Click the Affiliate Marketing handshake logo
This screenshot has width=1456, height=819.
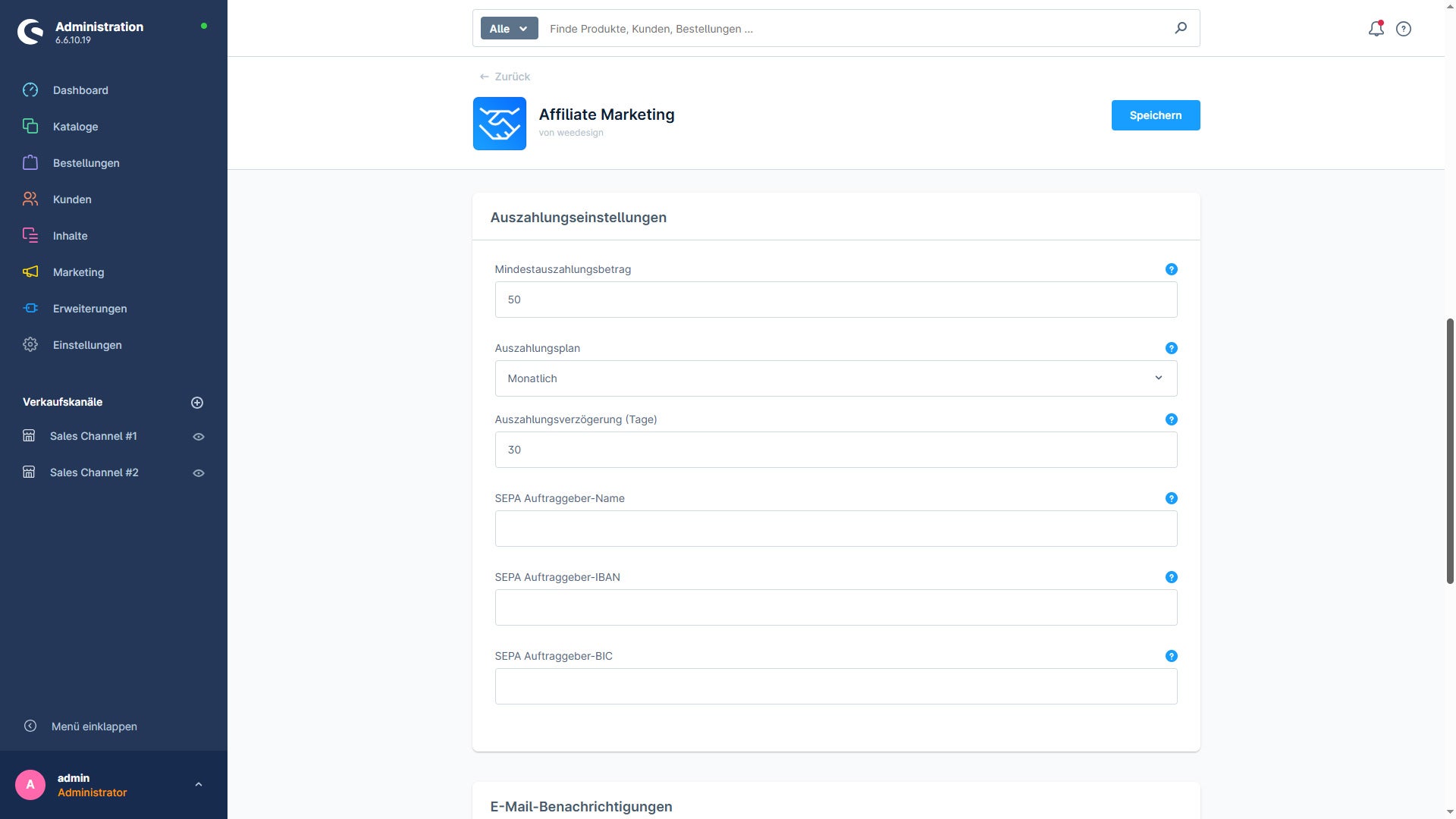coord(499,124)
